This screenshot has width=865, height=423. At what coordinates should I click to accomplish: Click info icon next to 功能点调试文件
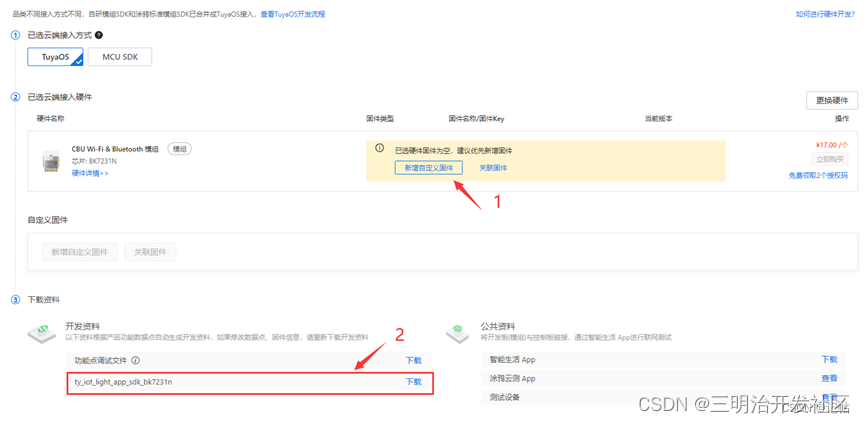(x=135, y=361)
